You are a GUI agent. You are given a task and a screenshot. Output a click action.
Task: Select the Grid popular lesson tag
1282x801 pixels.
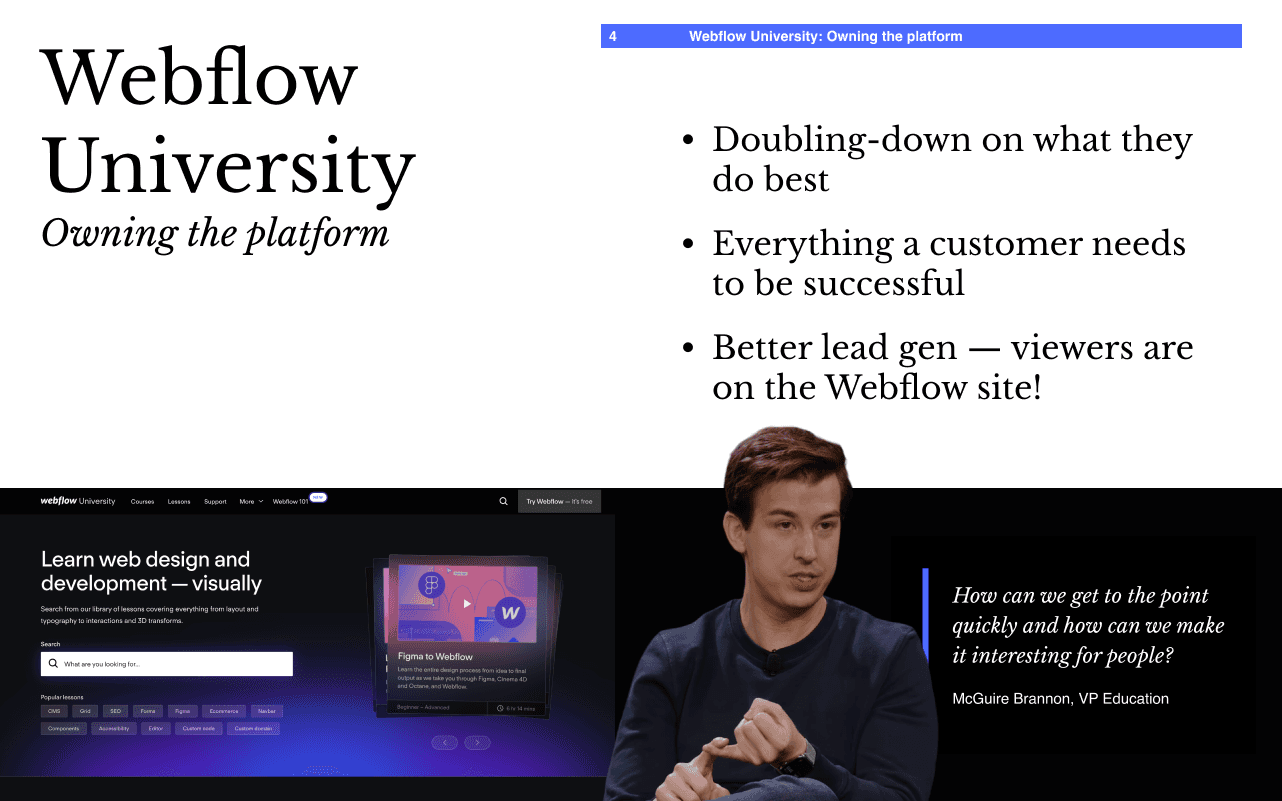pyautogui.click(x=85, y=711)
